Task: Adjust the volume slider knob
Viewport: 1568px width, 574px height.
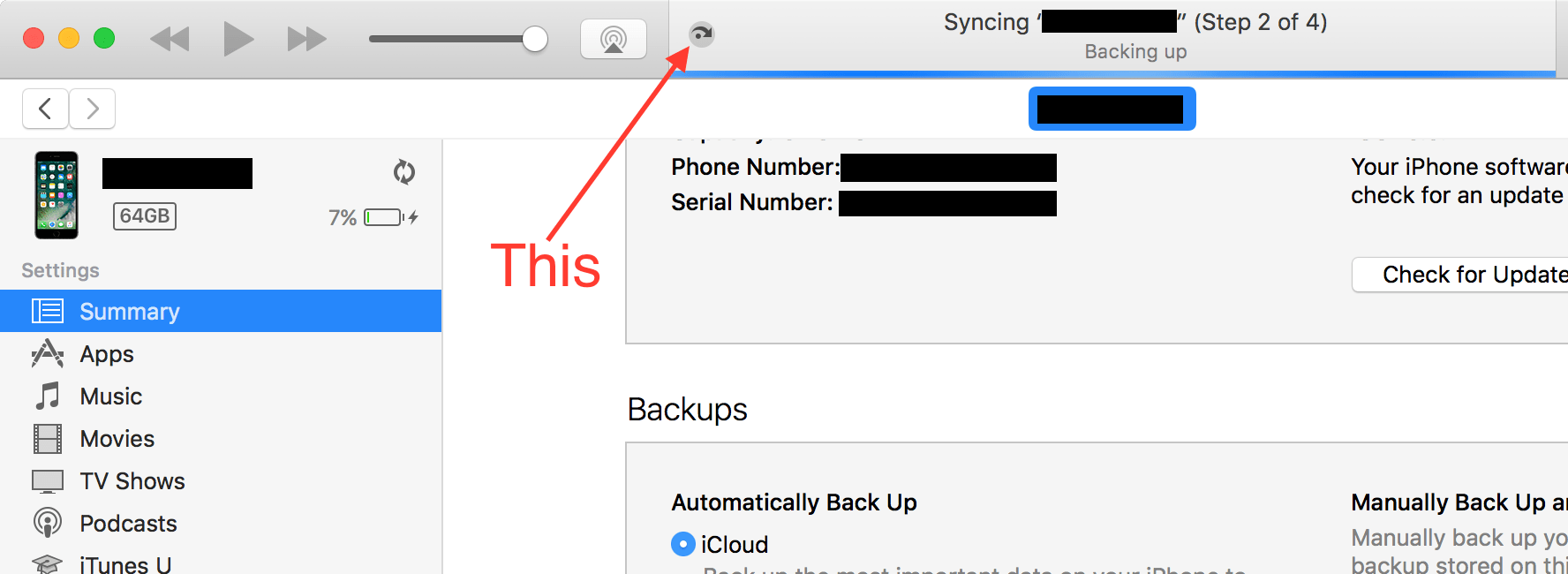Action: point(534,39)
